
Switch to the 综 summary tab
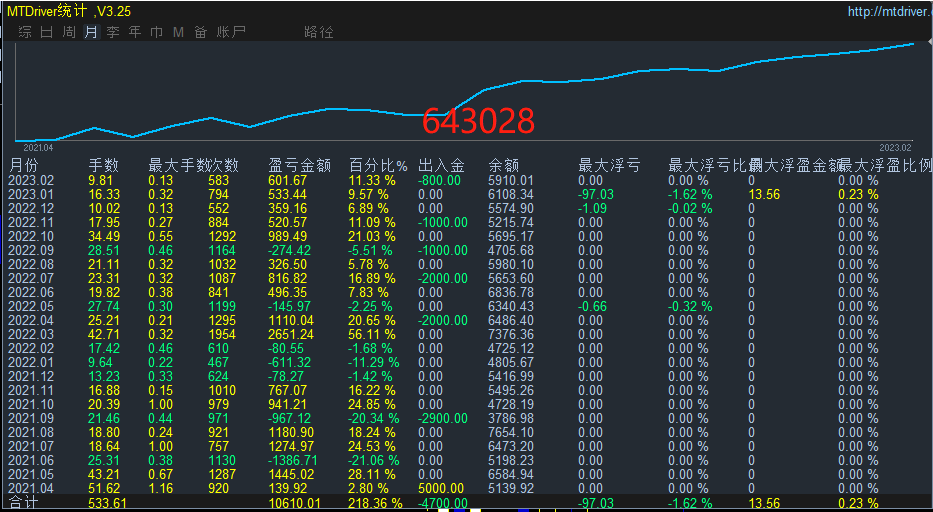[x=25, y=32]
